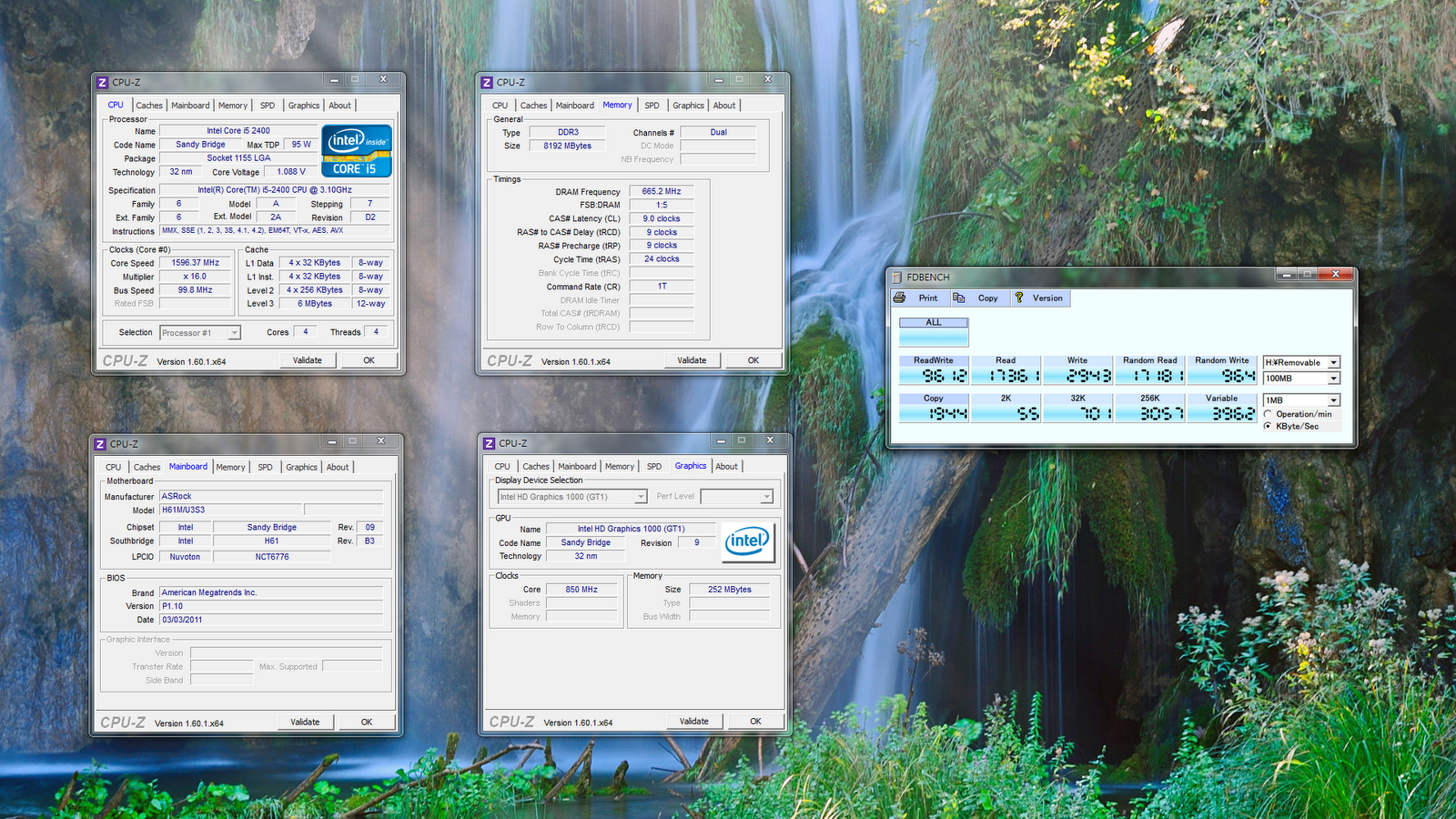Click the CPU-Z title icon in the Graphics-tab window

coord(490,443)
